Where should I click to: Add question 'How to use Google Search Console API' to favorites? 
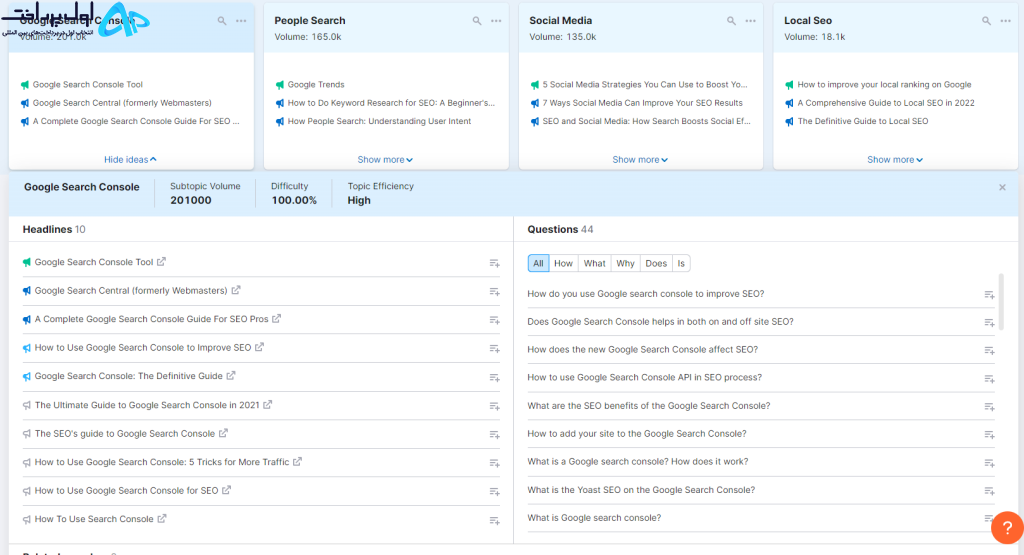click(x=989, y=379)
